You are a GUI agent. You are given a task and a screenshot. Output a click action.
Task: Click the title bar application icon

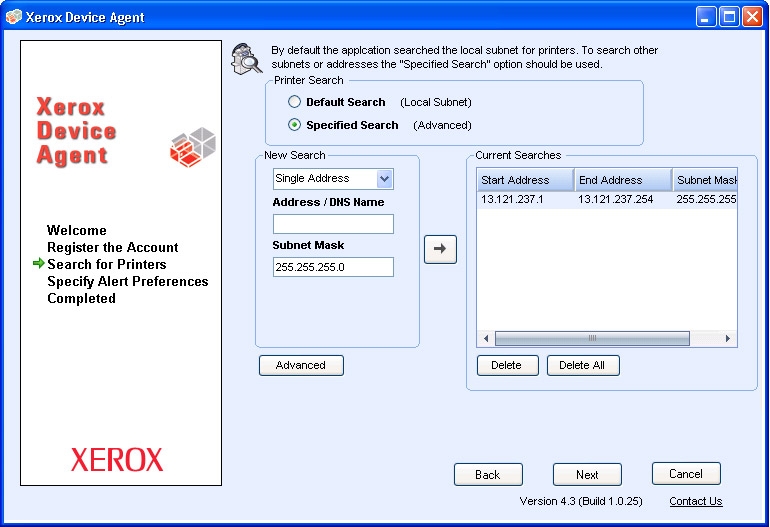point(14,17)
